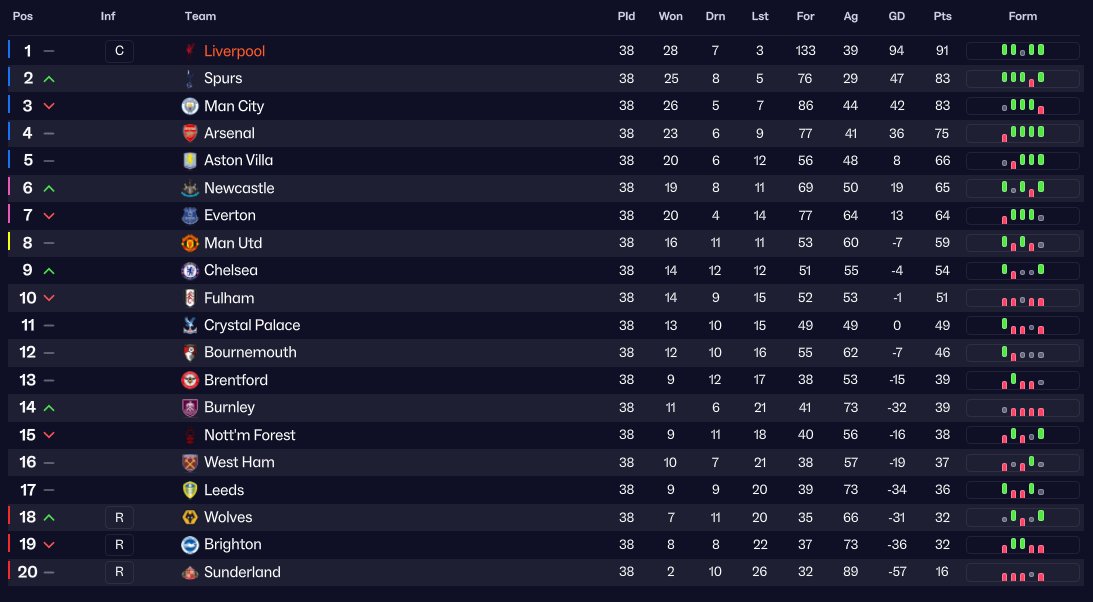Image resolution: width=1093 pixels, height=602 pixels.
Task: Sort table by the GD column header
Action: 896,16
